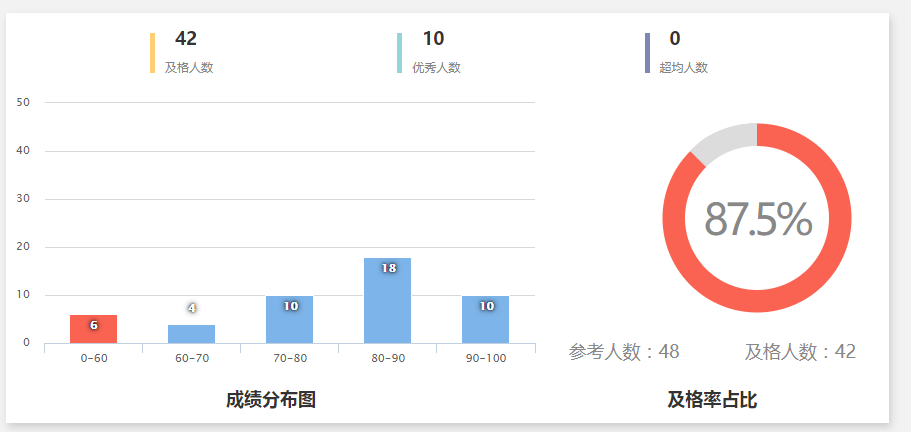Screen dimensions: 911x432
Task: Click the red 0-60 score bar
Action: point(93,330)
